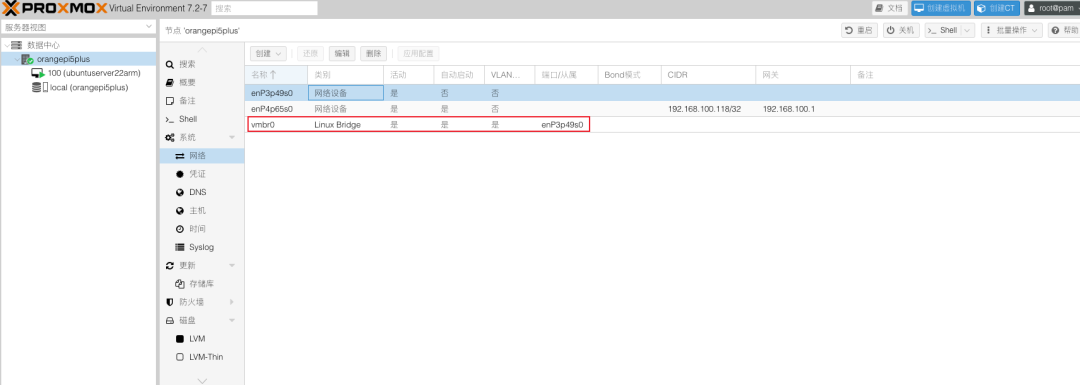The height and width of the screenshot is (385, 1080).
Task: Open the Shell button in top toolbar
Action: tap(942, 30)
